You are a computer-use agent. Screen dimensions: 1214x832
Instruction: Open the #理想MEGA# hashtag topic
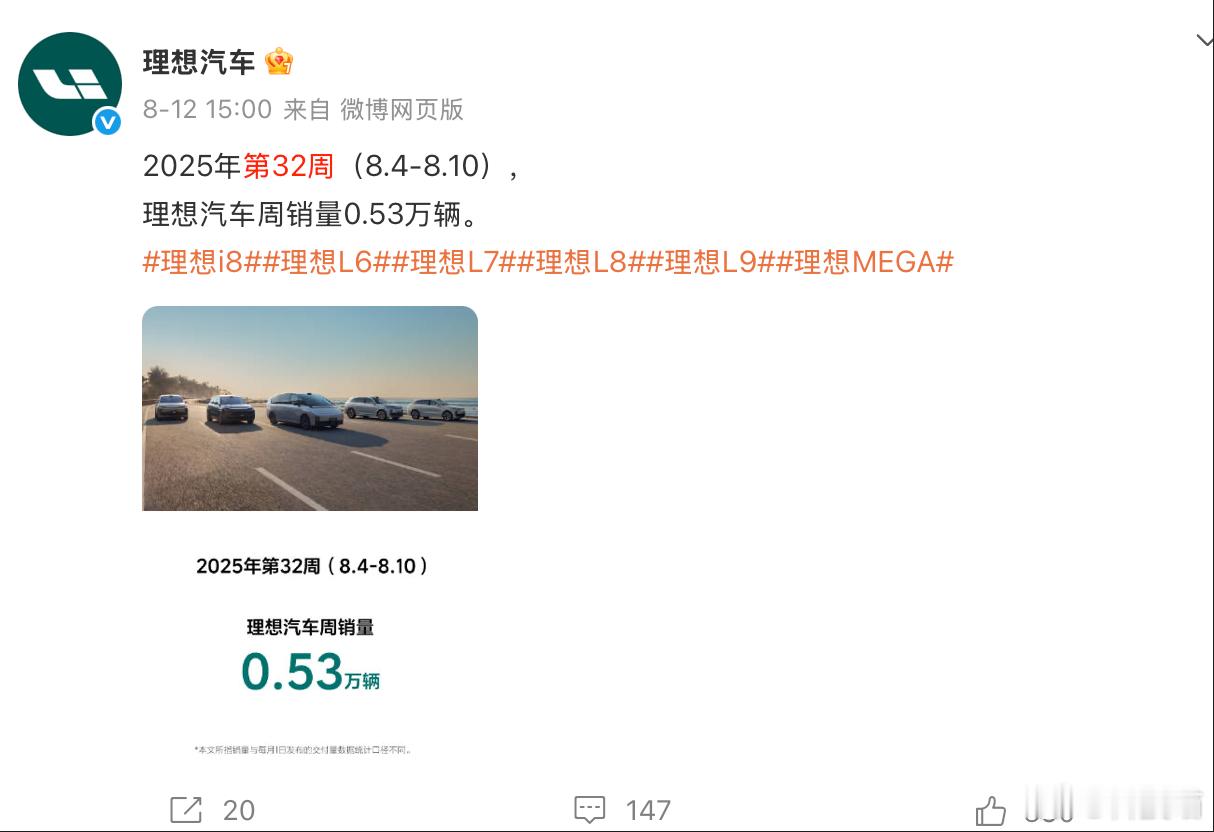(x=864, y=262)
